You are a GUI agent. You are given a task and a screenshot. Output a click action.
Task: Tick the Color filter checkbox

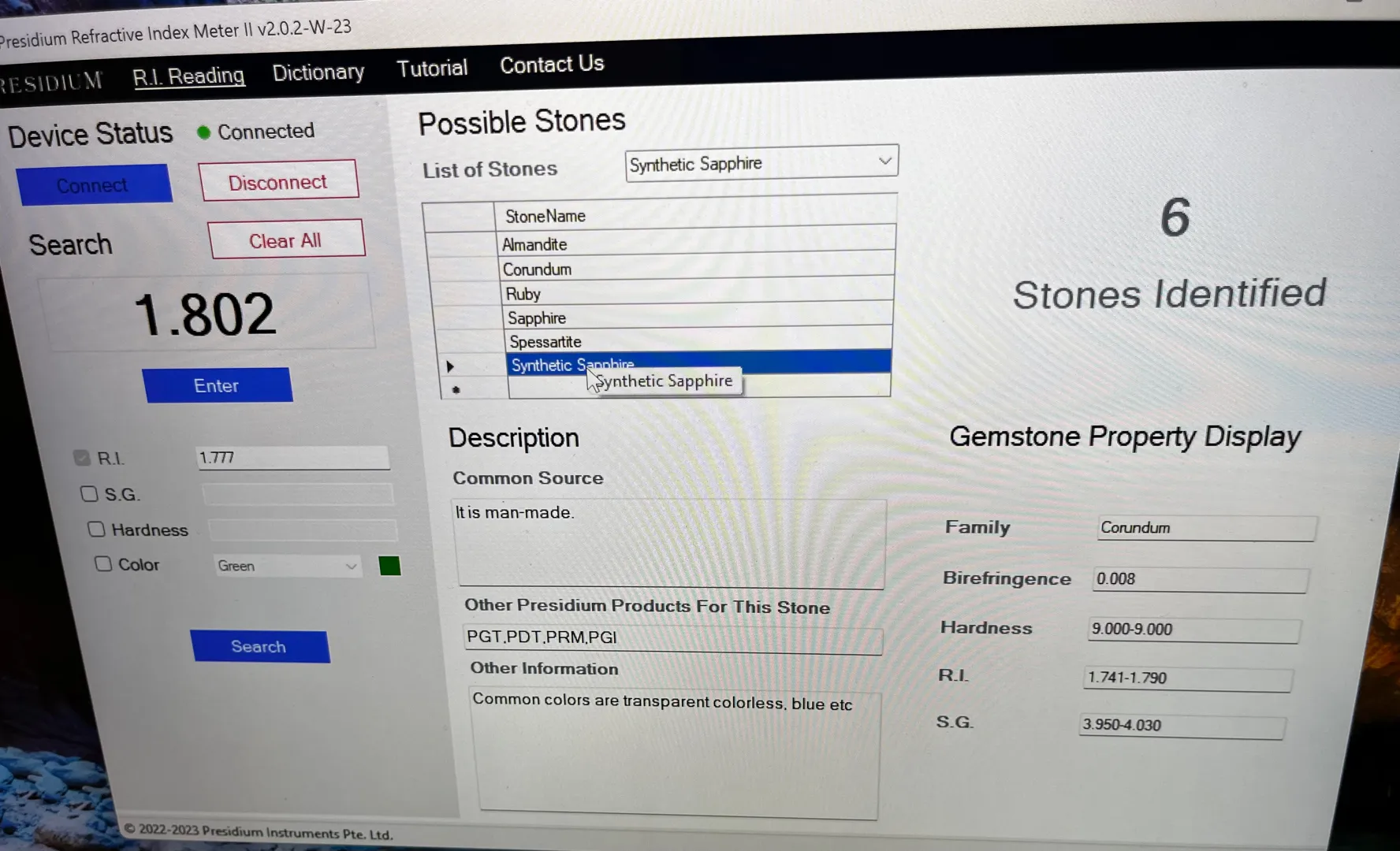point(103,563)
